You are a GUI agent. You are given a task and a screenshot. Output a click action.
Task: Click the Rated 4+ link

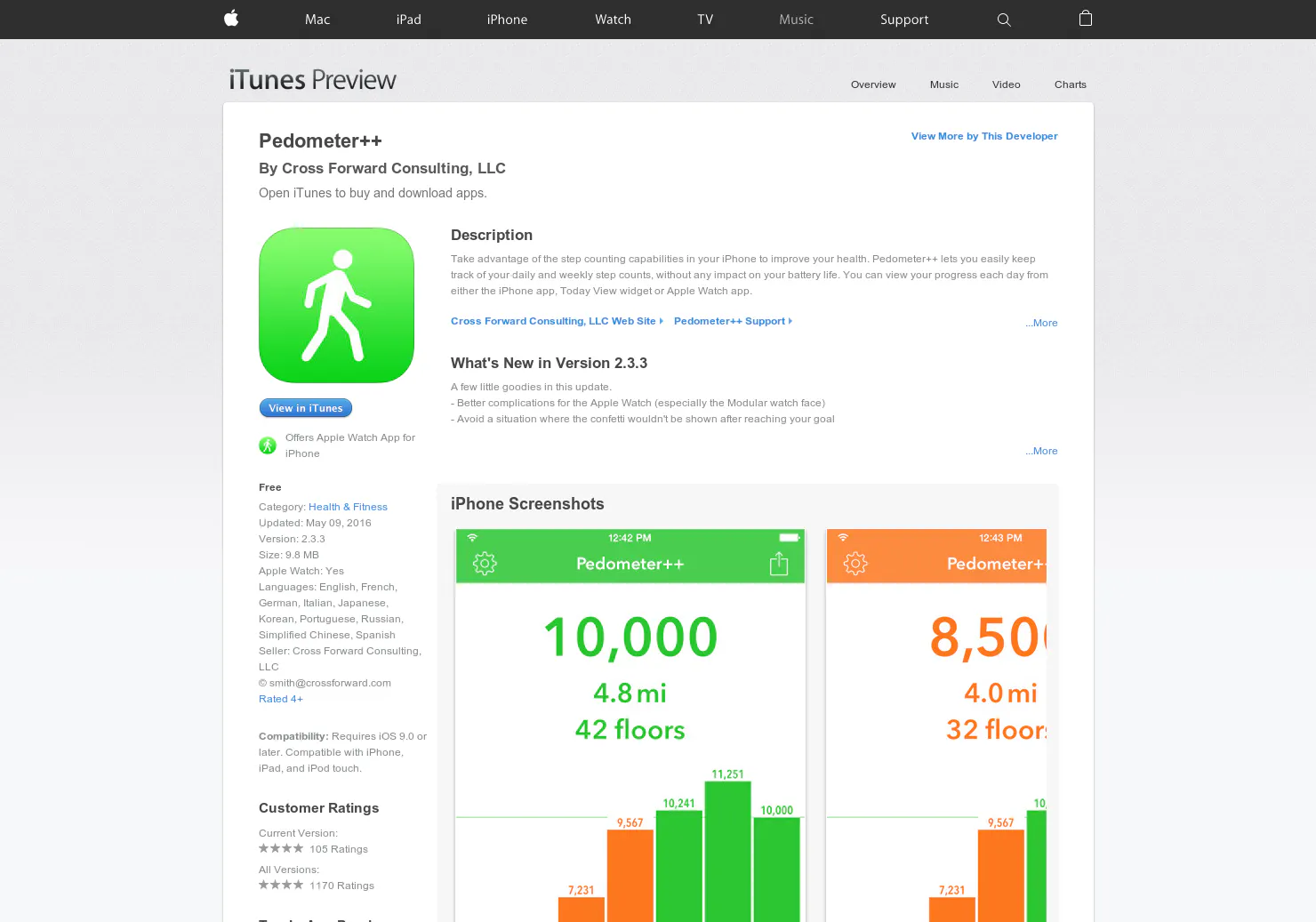point(281,699)
